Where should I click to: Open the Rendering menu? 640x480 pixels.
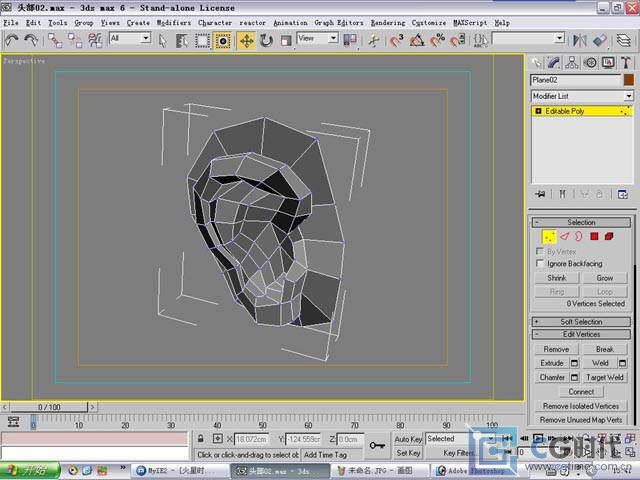pyautogui.click(x=388, y=23)
